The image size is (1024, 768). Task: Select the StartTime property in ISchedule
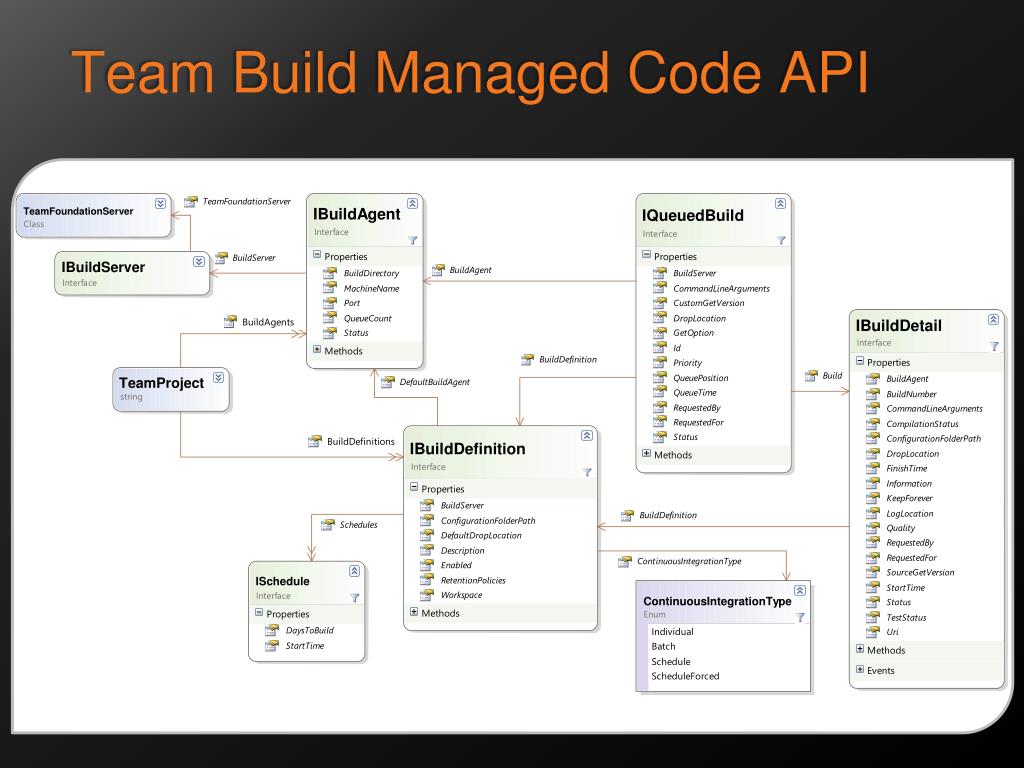[x=304, y=645]
